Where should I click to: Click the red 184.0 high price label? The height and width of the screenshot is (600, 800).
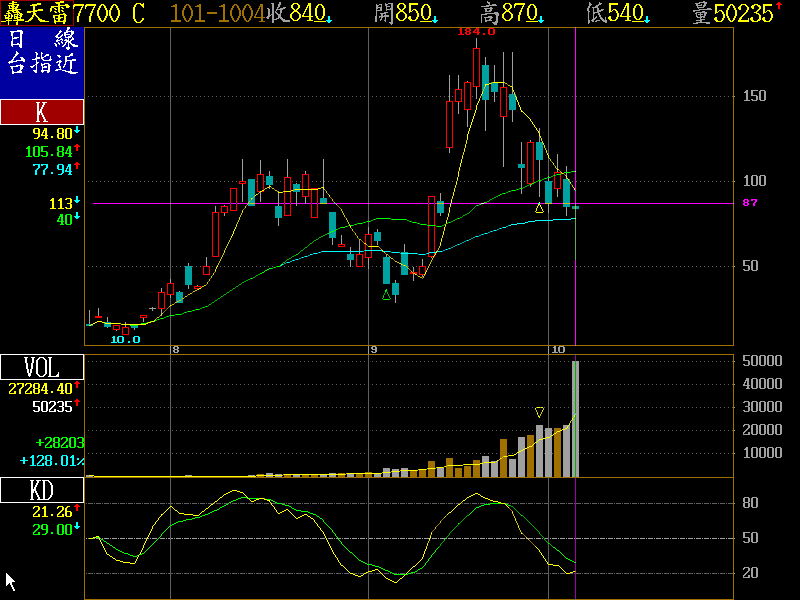[476, 32]
